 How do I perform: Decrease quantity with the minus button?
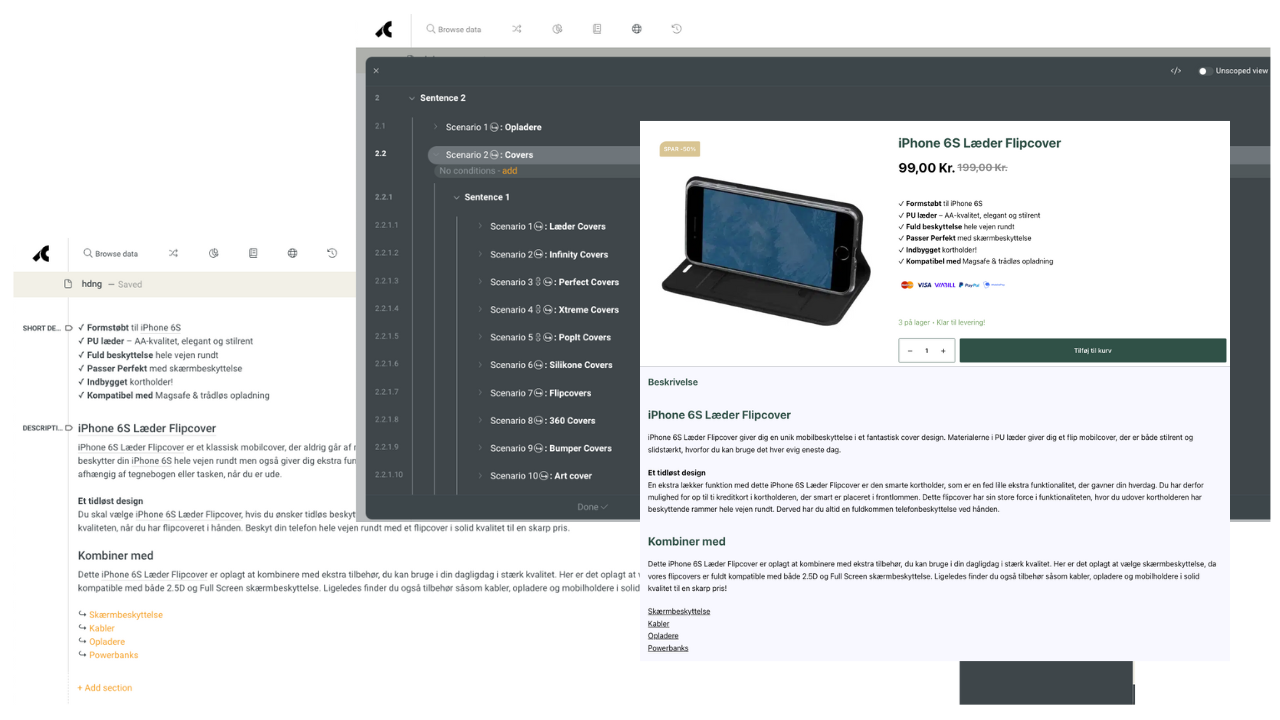(x=910, y=351)
